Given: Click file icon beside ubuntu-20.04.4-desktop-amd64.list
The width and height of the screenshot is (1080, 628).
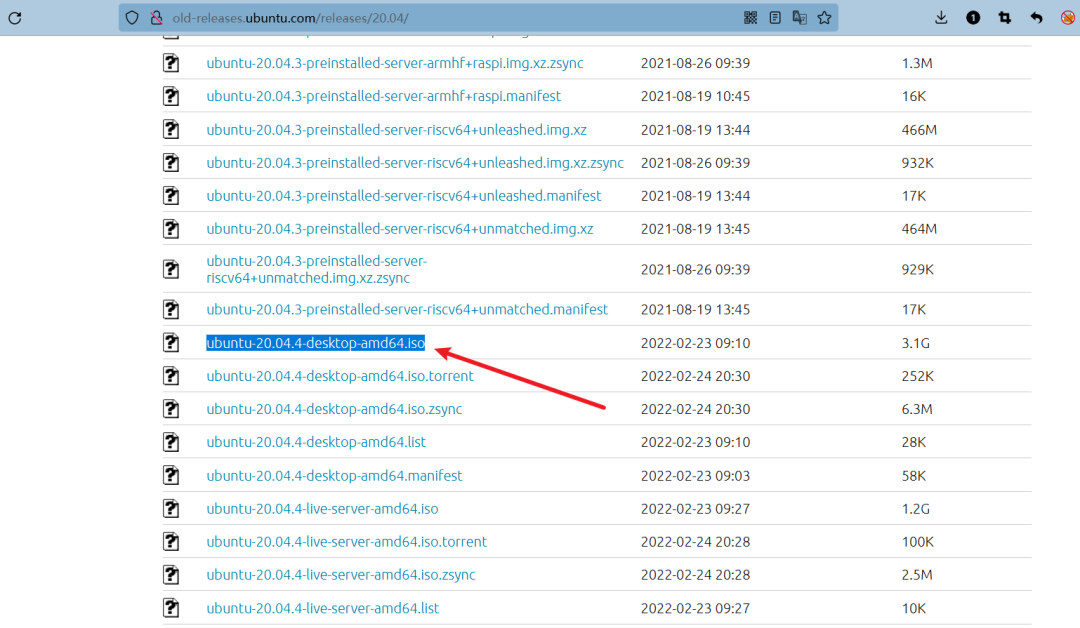Looking at the screenshot, I should 171,441.
